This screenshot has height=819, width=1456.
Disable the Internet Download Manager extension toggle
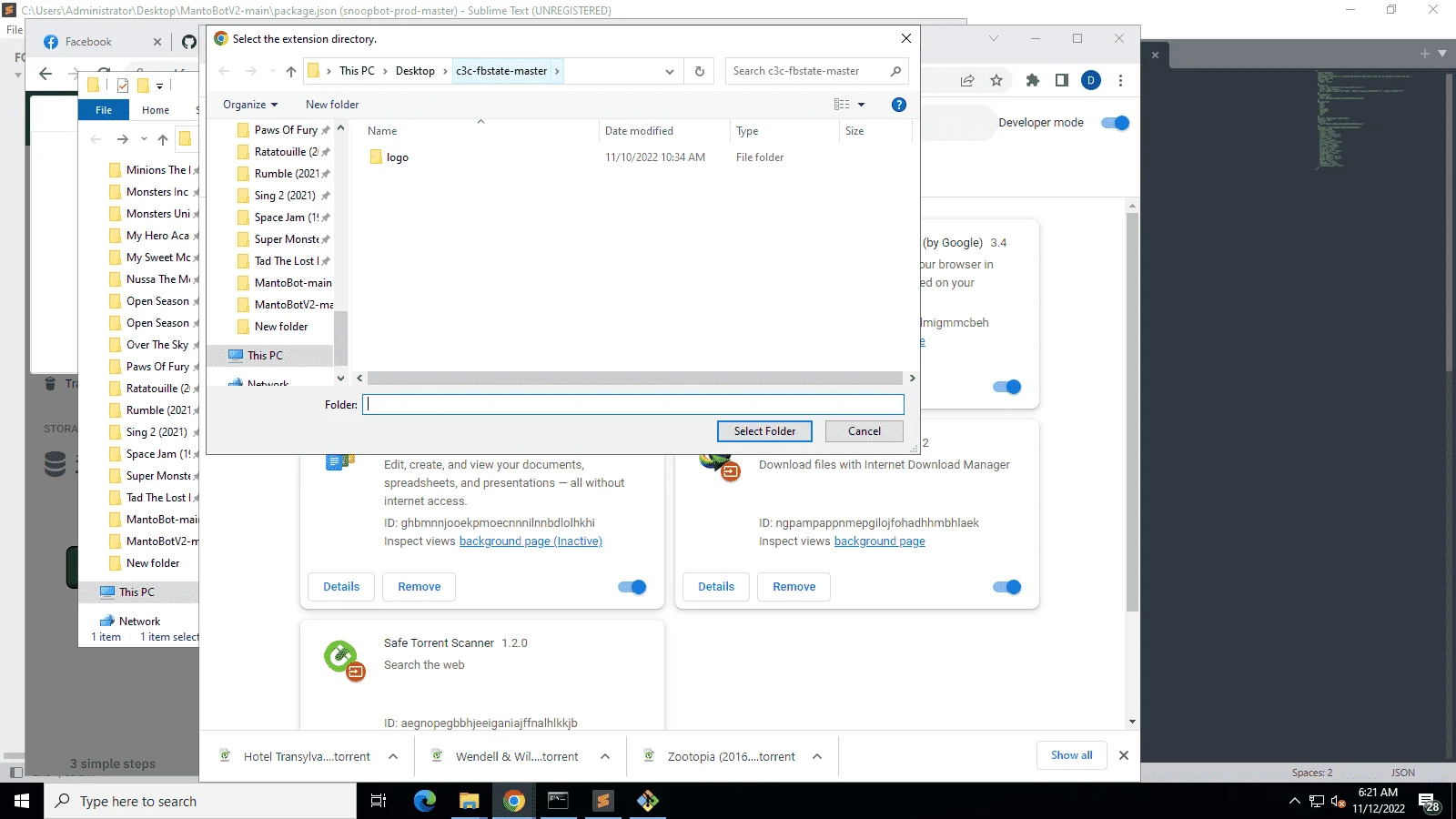tap(1007, 587)
